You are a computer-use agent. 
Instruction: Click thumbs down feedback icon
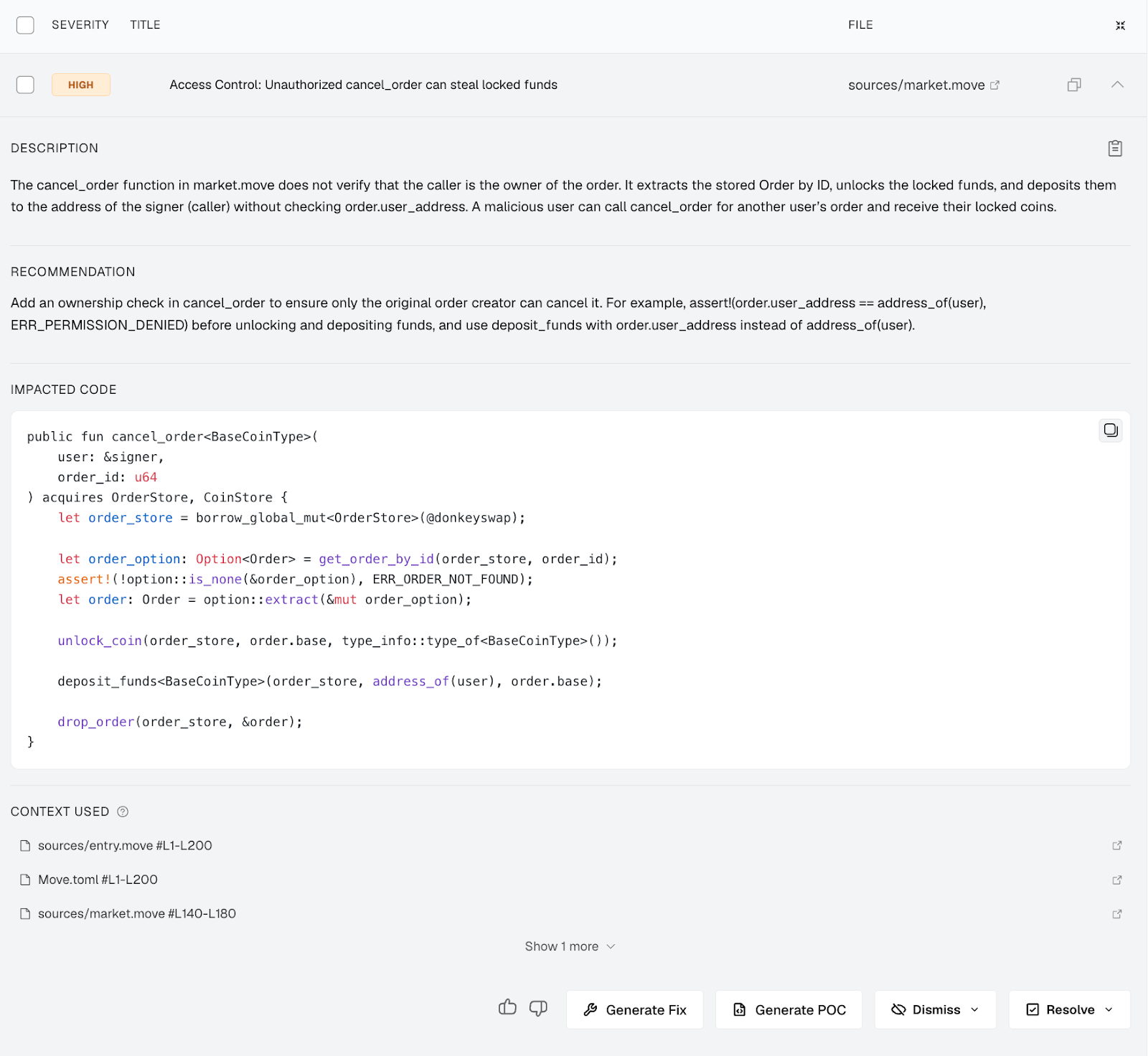(x=538, y=1009)
